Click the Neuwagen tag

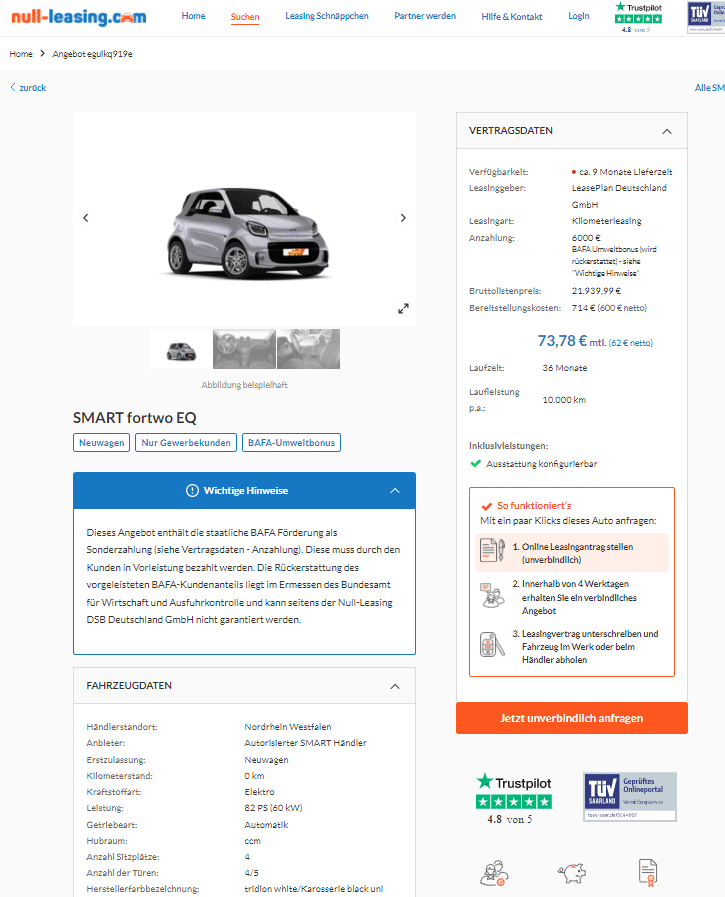pos(101,443)
